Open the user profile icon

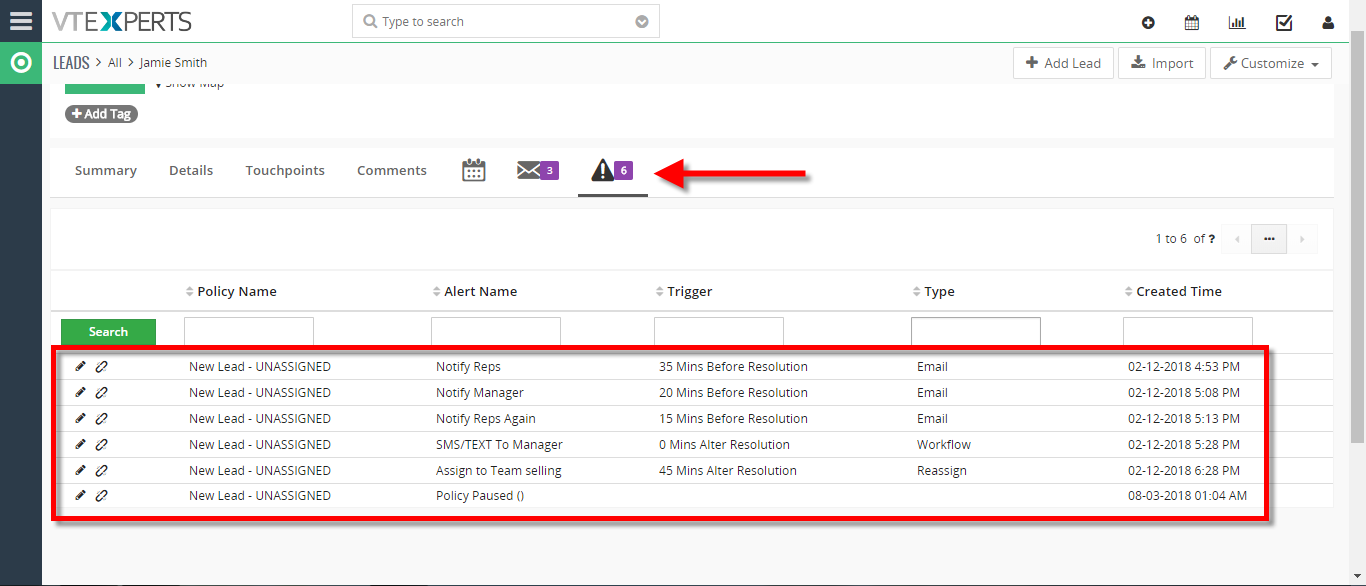1328,22
